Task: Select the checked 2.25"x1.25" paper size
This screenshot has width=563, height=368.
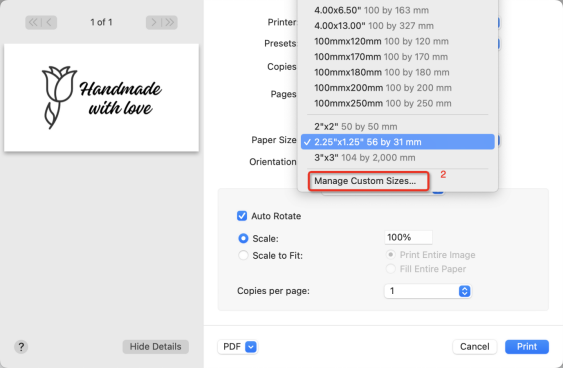Action: click(x=398, y=142)
